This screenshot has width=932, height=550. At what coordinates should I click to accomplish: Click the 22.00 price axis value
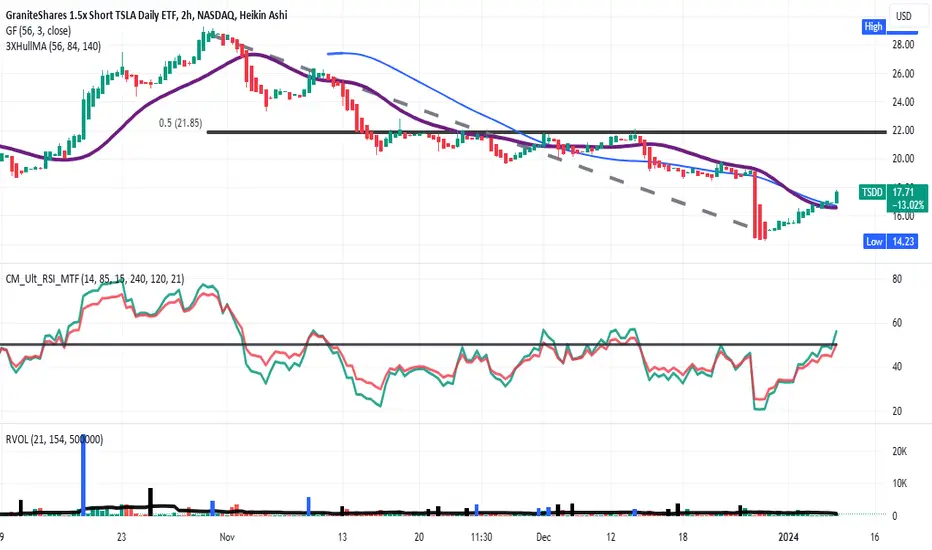(x=903, y=130)
